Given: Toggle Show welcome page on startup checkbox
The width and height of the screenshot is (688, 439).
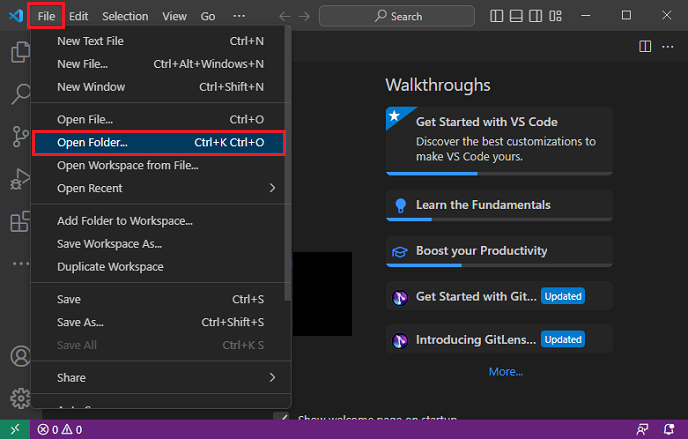Looking at the screenshot, I should pyautogui.click(x=281, y=416).
